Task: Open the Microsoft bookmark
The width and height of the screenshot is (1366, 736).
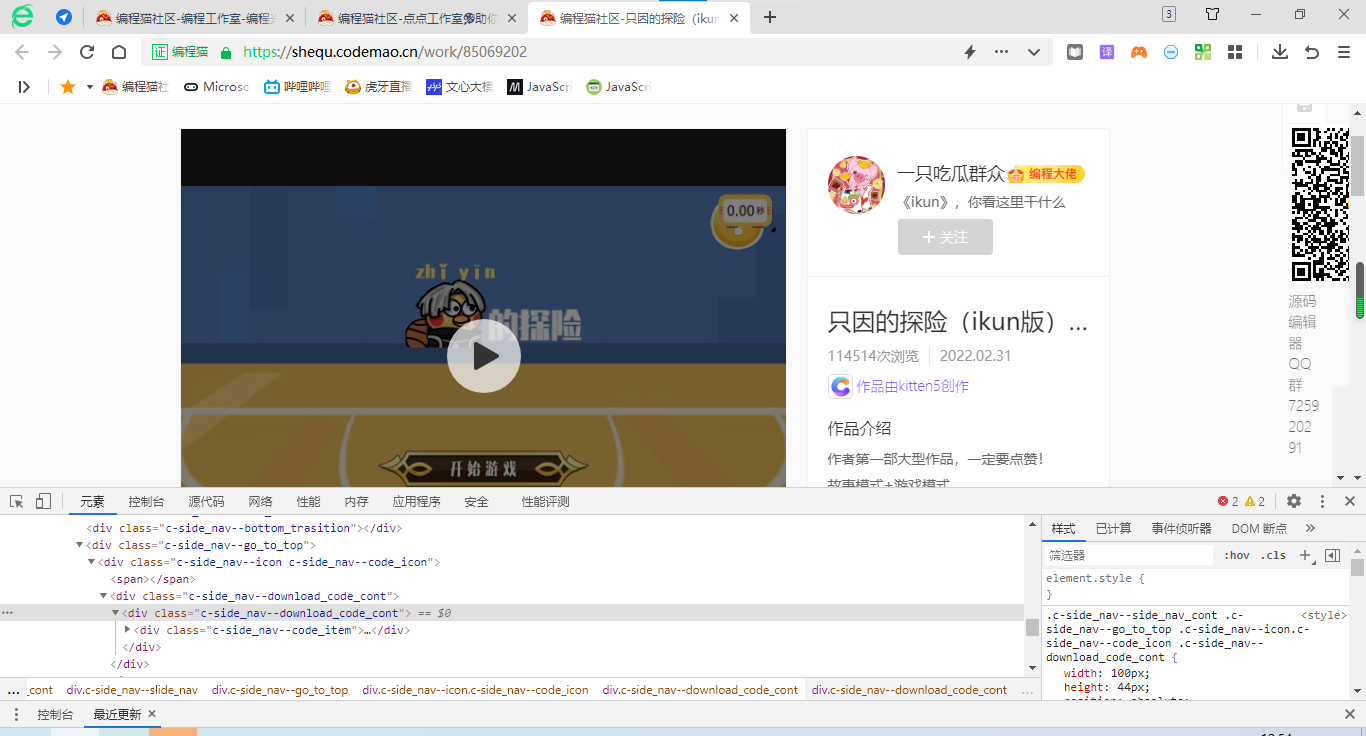Action: [x=216, y=87]
